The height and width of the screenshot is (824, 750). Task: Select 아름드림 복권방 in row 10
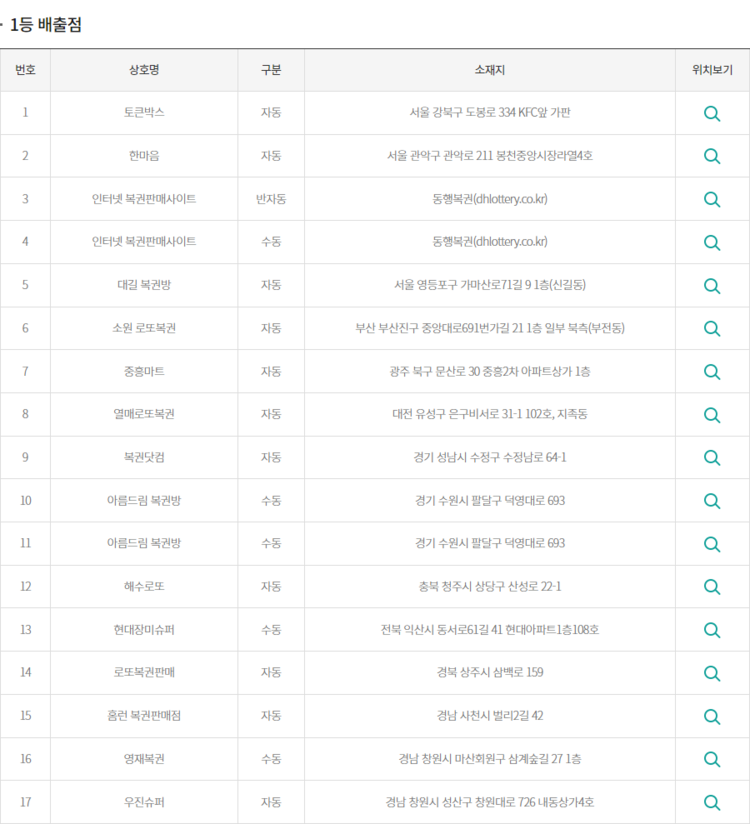[144, 500]
